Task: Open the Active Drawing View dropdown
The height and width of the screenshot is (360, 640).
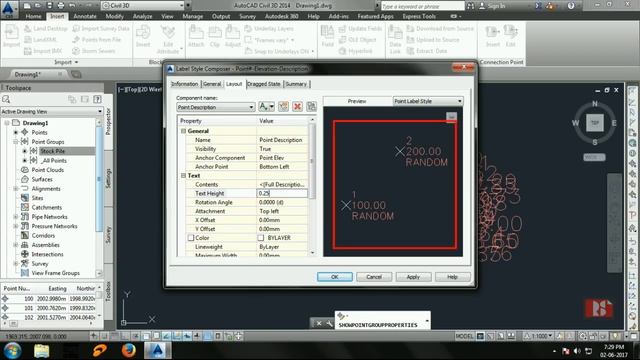Action: click(100, 111)
